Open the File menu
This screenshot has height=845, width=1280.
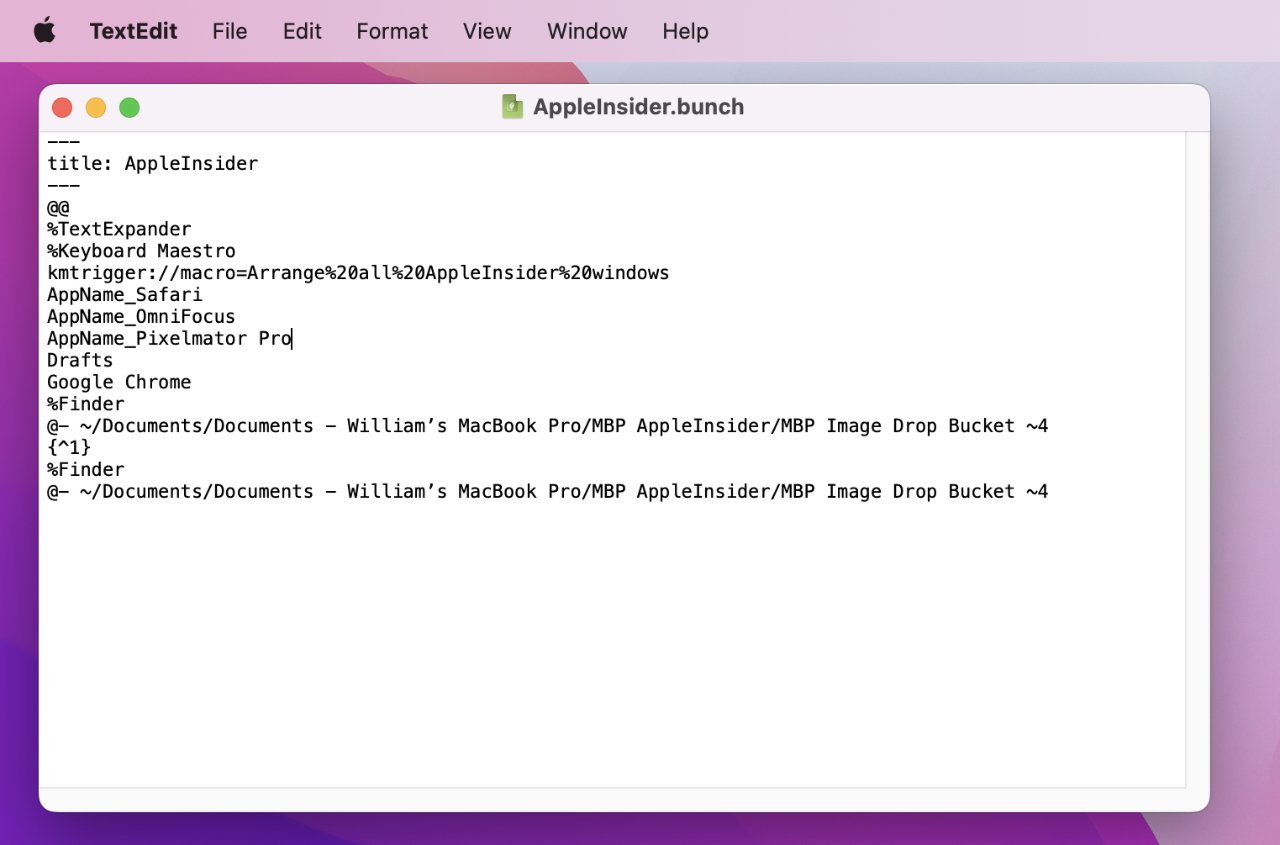point(230,31)
